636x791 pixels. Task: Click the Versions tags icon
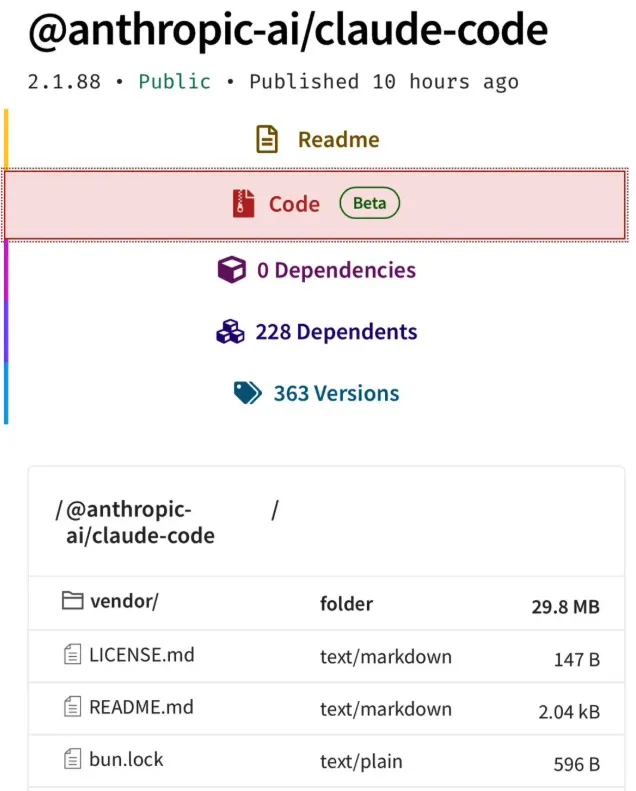pos(248,393)
